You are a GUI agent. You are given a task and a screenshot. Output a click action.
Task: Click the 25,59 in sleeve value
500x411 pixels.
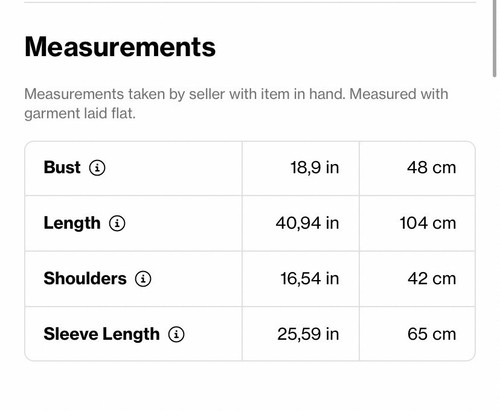(x=308, y=334)
